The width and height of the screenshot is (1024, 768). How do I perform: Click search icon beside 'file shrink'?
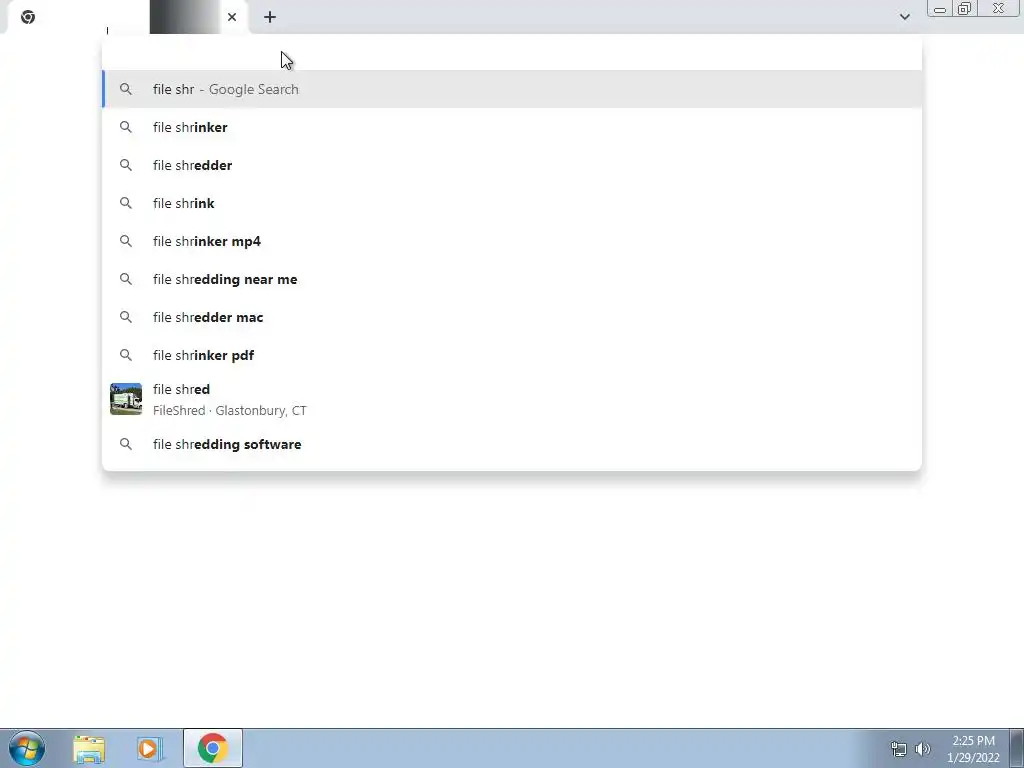(126, 203)
